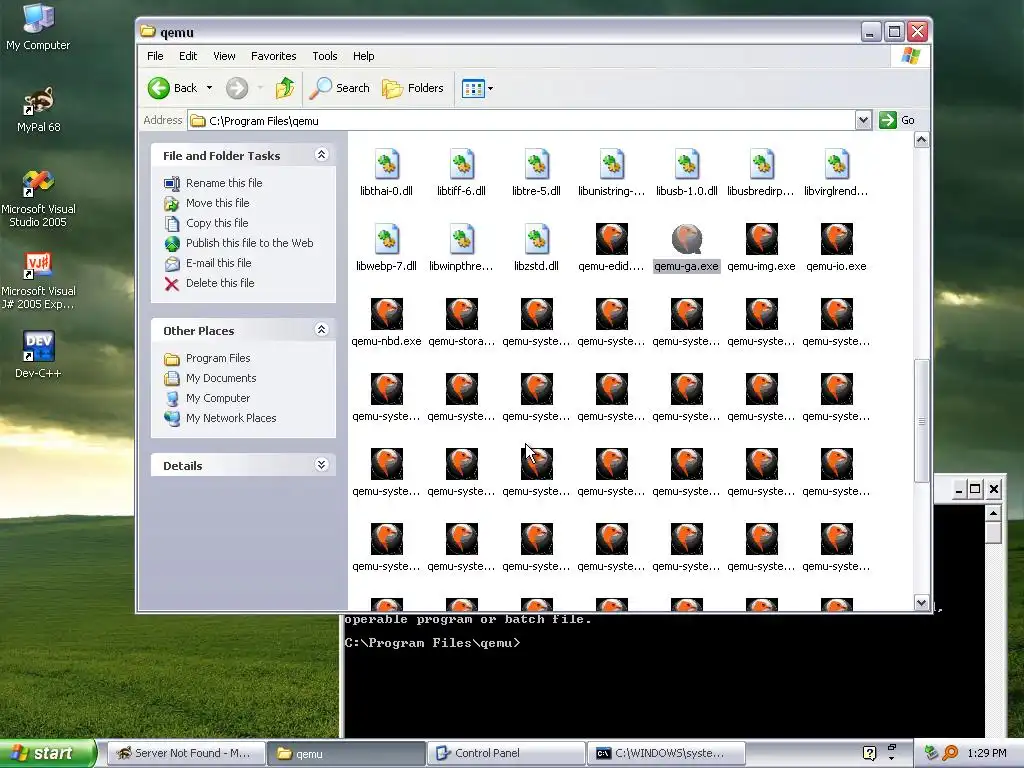The height and width of the screenshot is (768, 1024).
Task: Switch to Server Not Found taskbar window
Action: click(x=185, y=753)
